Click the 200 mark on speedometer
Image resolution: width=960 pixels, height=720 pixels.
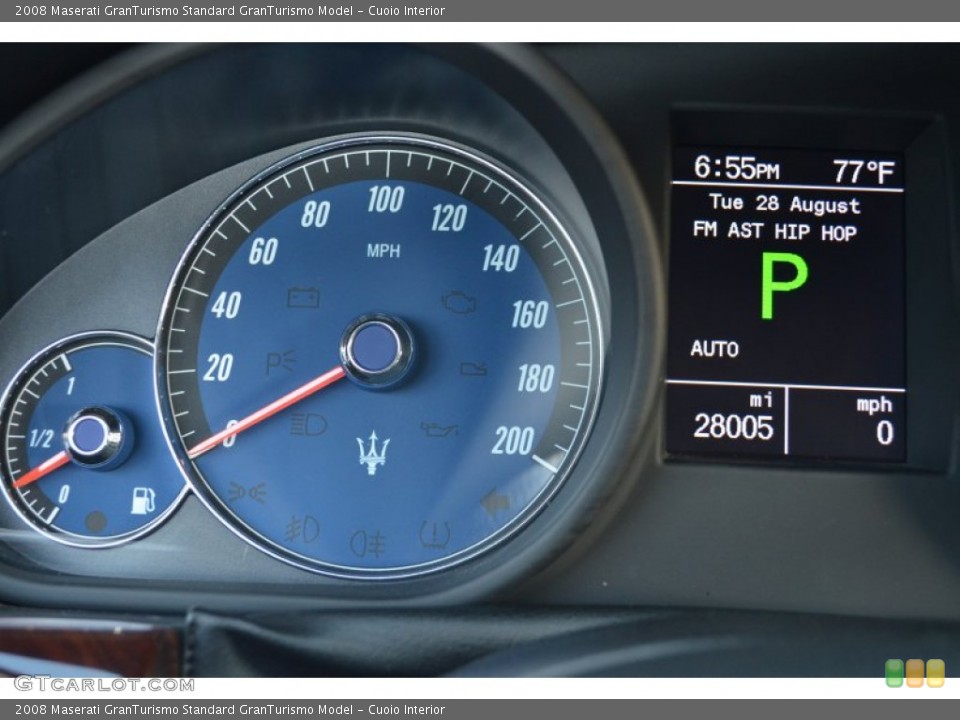[x=513, y=441]
